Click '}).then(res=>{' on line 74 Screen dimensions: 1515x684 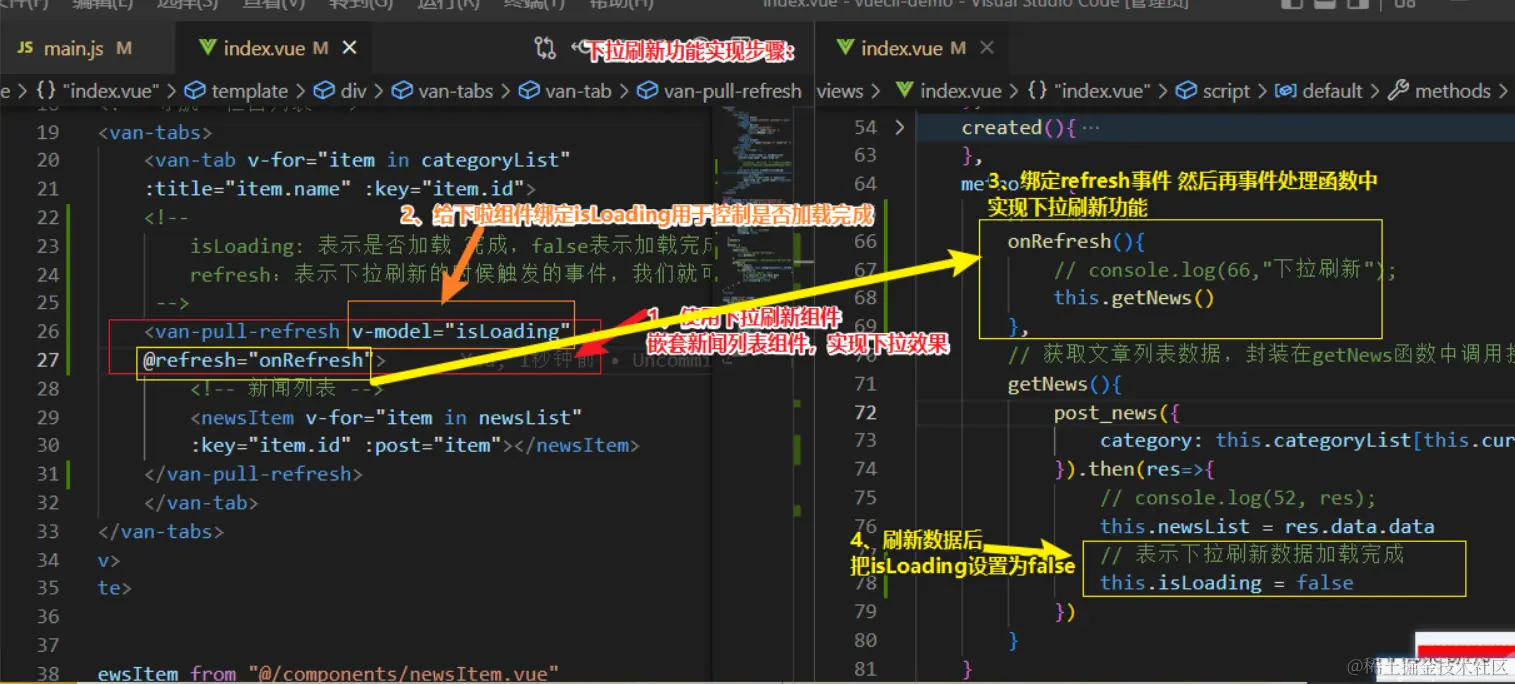click(1134, 469)
